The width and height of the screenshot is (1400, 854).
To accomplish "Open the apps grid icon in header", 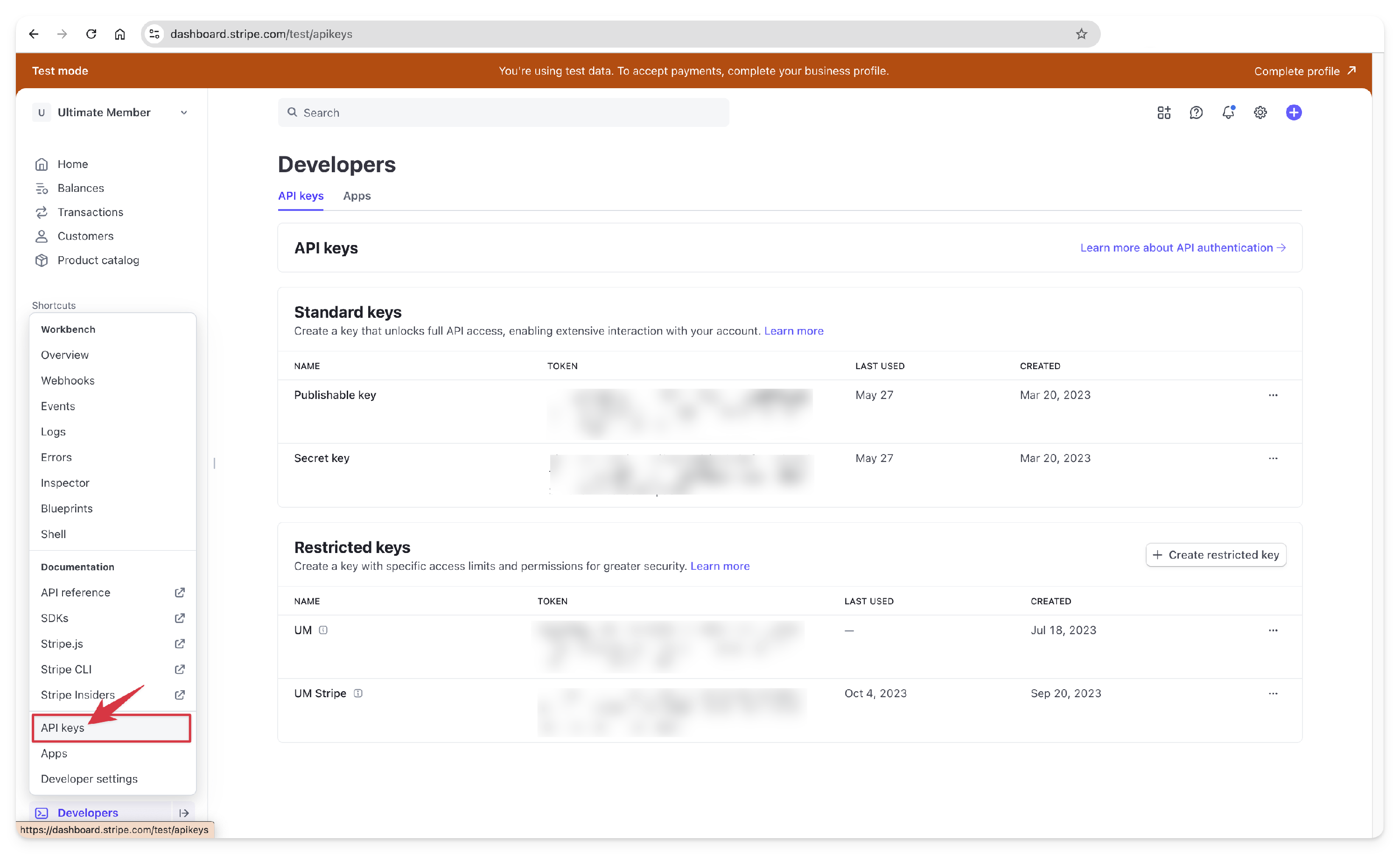I will point(1164,112).
